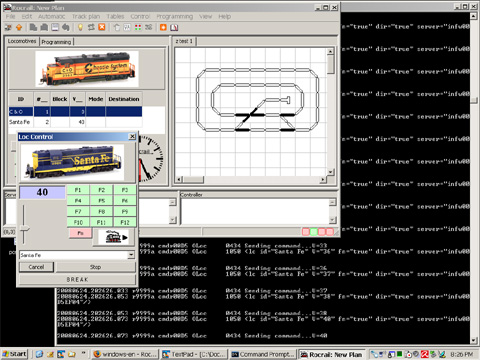Click the track plan horizontal scrollbar right arrow
This screenshot has width=480, height=360.
pyautogui.click(x=323, y=179)
